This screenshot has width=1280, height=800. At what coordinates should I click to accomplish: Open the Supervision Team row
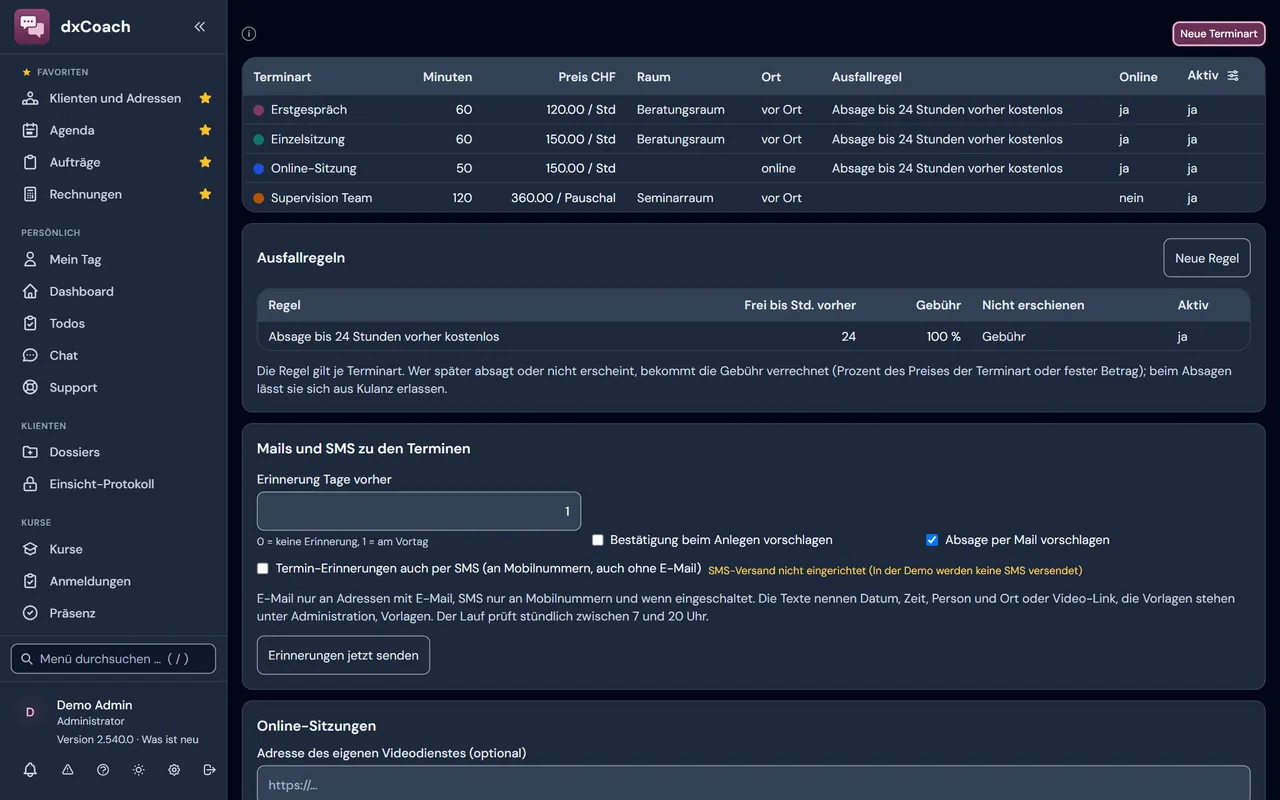pyautogui.click(x=753, y=198)
